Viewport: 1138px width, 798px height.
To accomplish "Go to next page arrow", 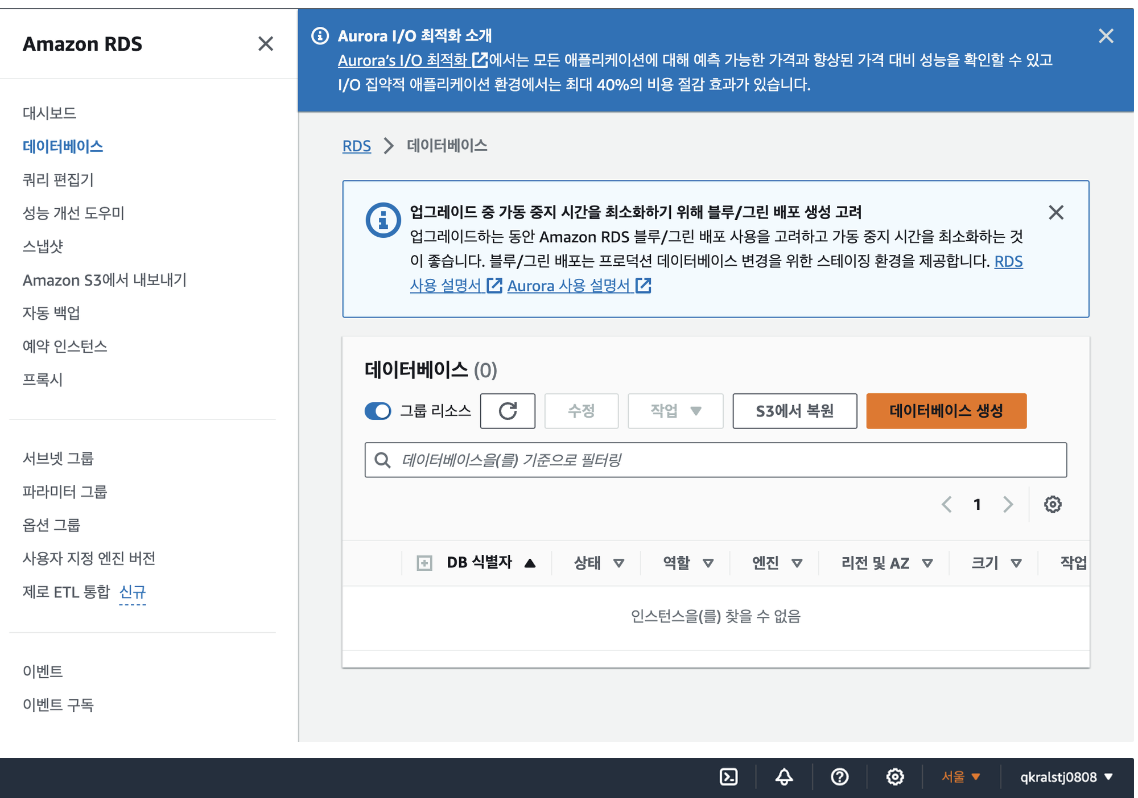I will pos(1008,504).
